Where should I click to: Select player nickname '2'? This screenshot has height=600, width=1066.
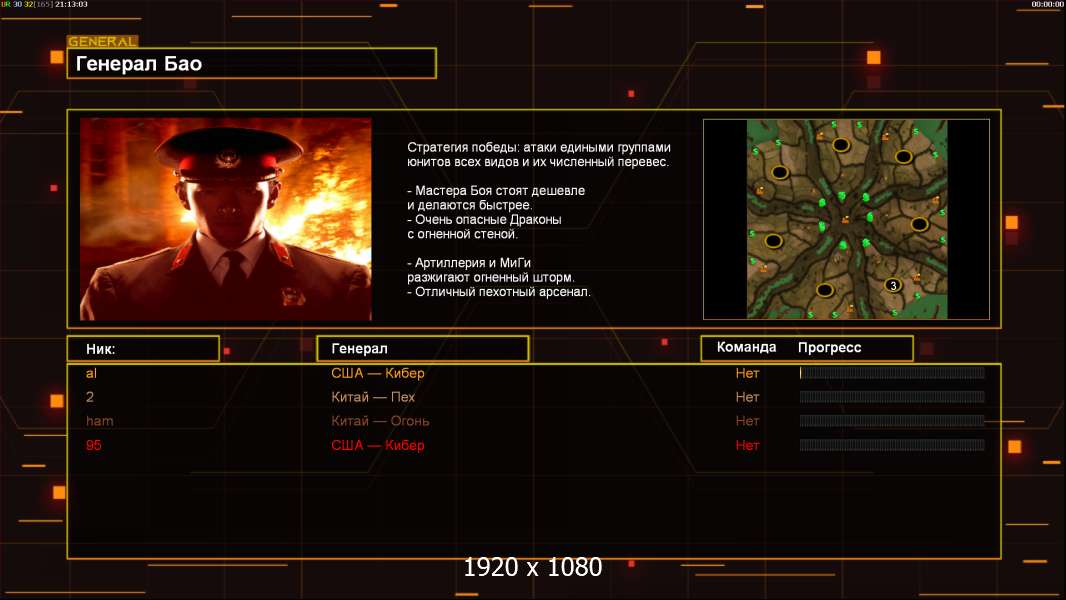point(90,397)
